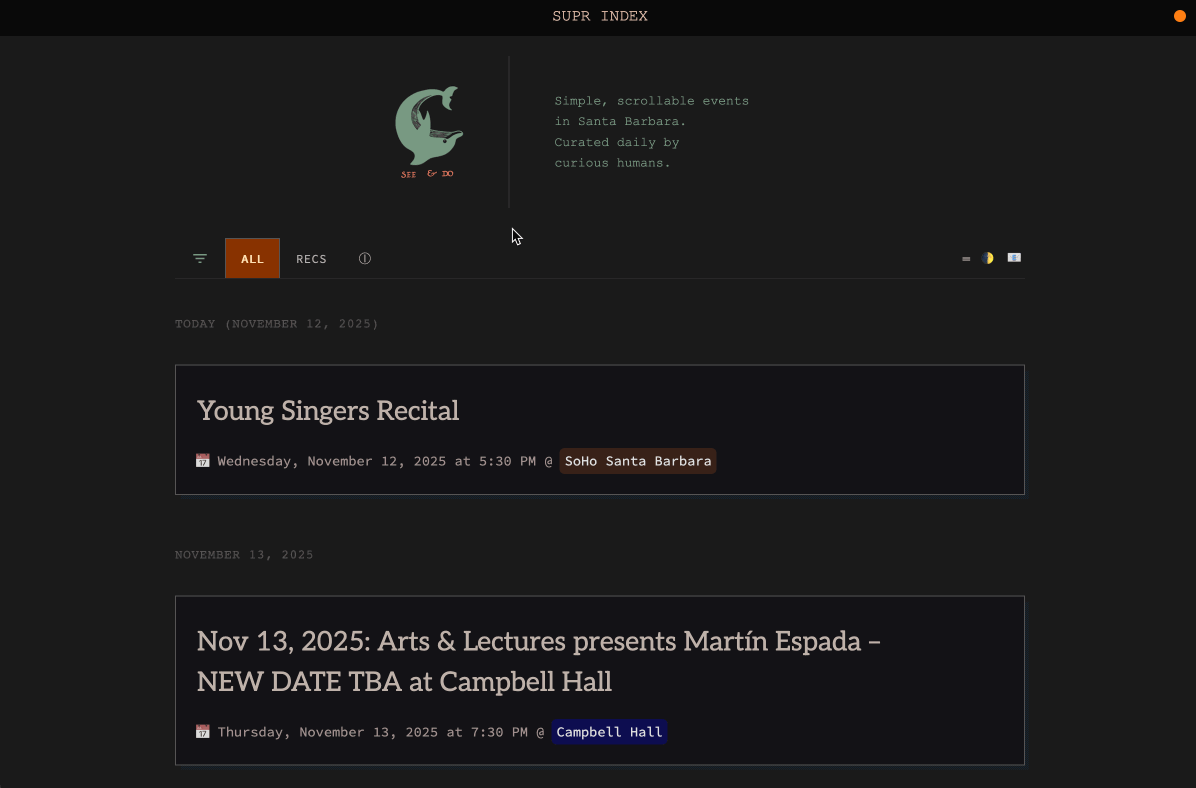Click the whale See & Do logo
1196x788 pixels.
pos(429,130)
